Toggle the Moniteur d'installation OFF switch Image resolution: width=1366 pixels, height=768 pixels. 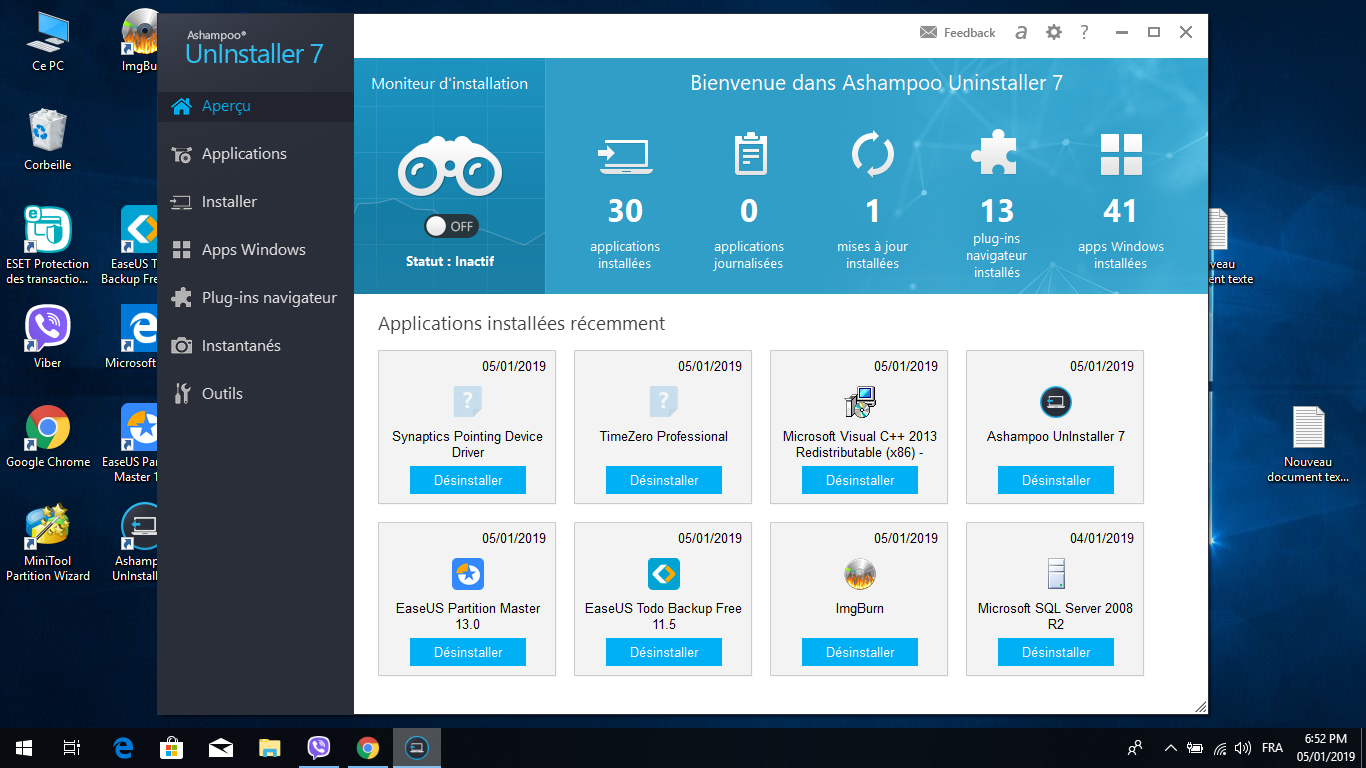[450, 226]
